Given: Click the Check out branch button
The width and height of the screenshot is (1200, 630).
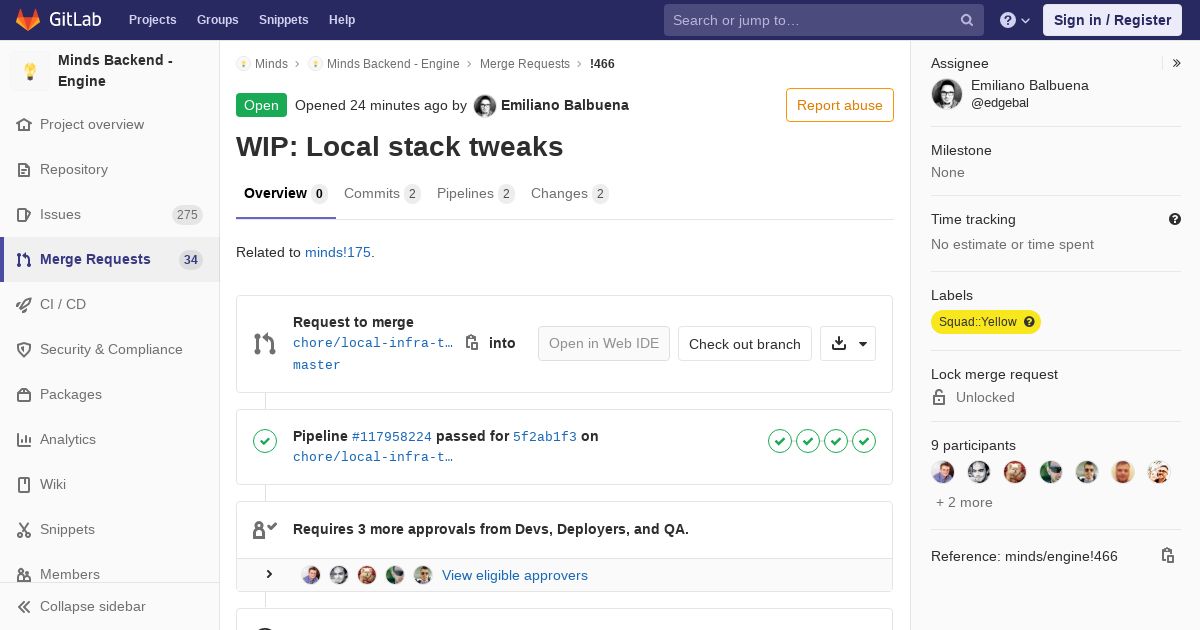Looking at the screenshot, I should (744, 343).
